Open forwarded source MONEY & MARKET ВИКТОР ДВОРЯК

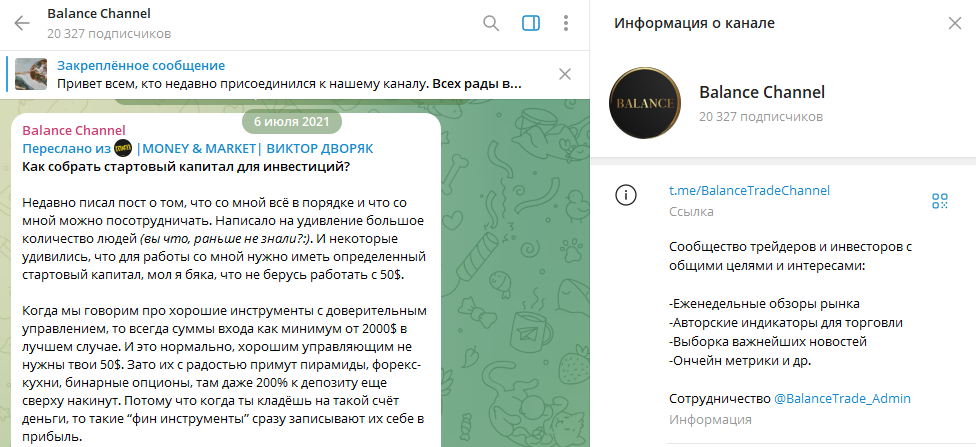[x=255, y=149]
